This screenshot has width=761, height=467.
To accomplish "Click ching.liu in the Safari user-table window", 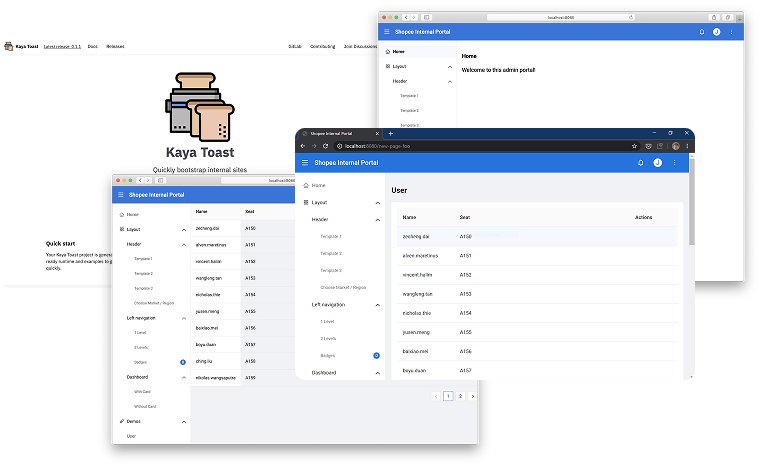I will (x=204, y=361).
